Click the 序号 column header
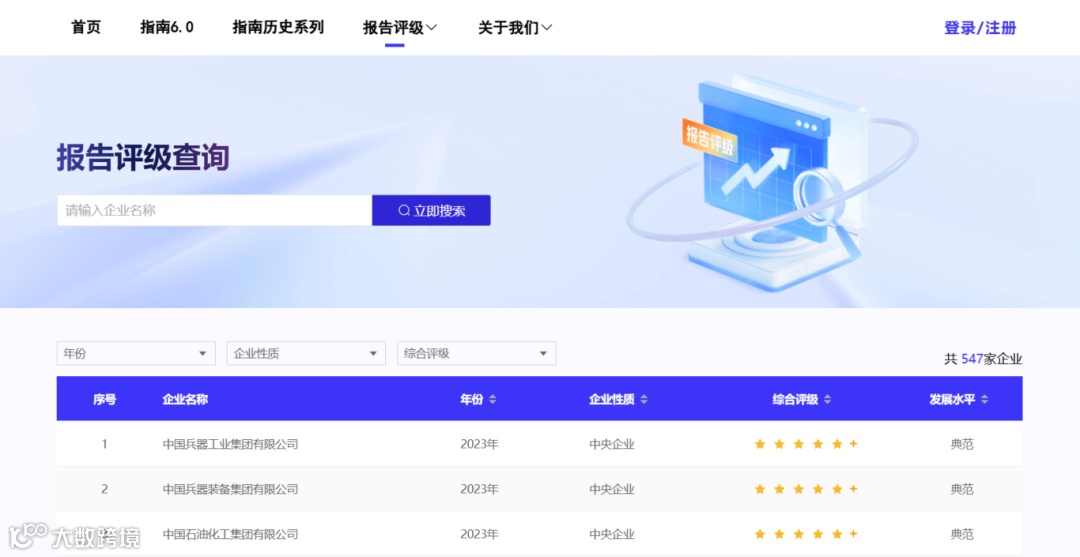1080x557 pixels. (x=105, y=399)
